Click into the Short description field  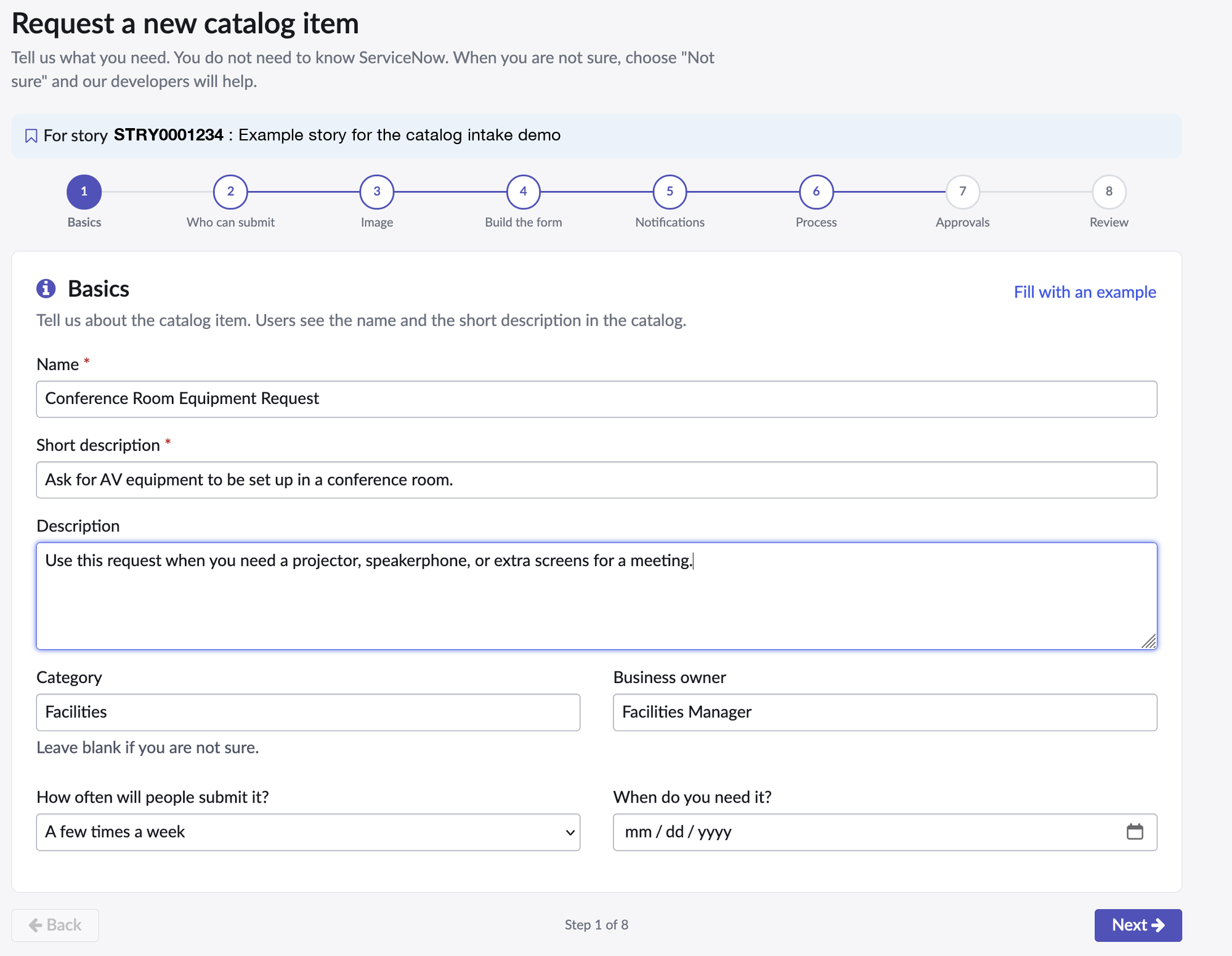pyautogui.click(x=596, y=480)
